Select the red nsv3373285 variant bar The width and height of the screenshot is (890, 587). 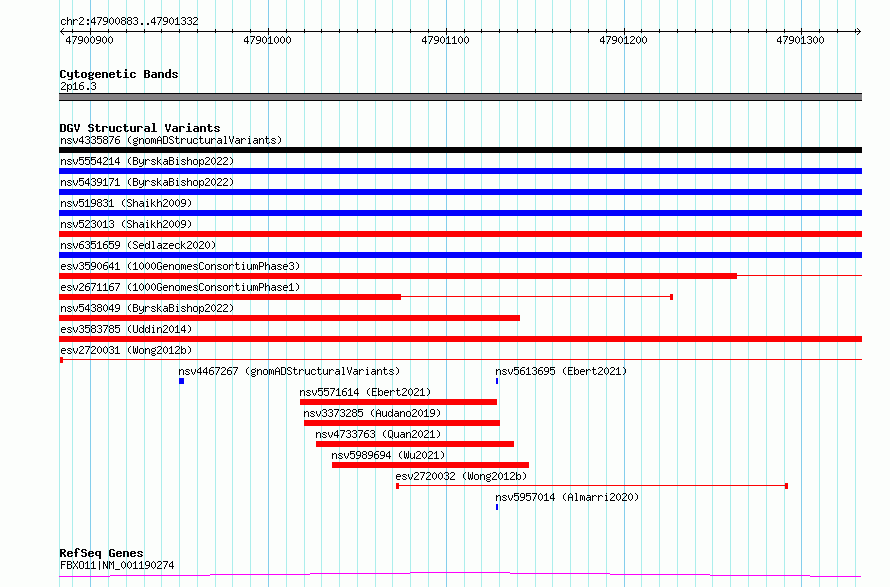[x=402, y=423]
